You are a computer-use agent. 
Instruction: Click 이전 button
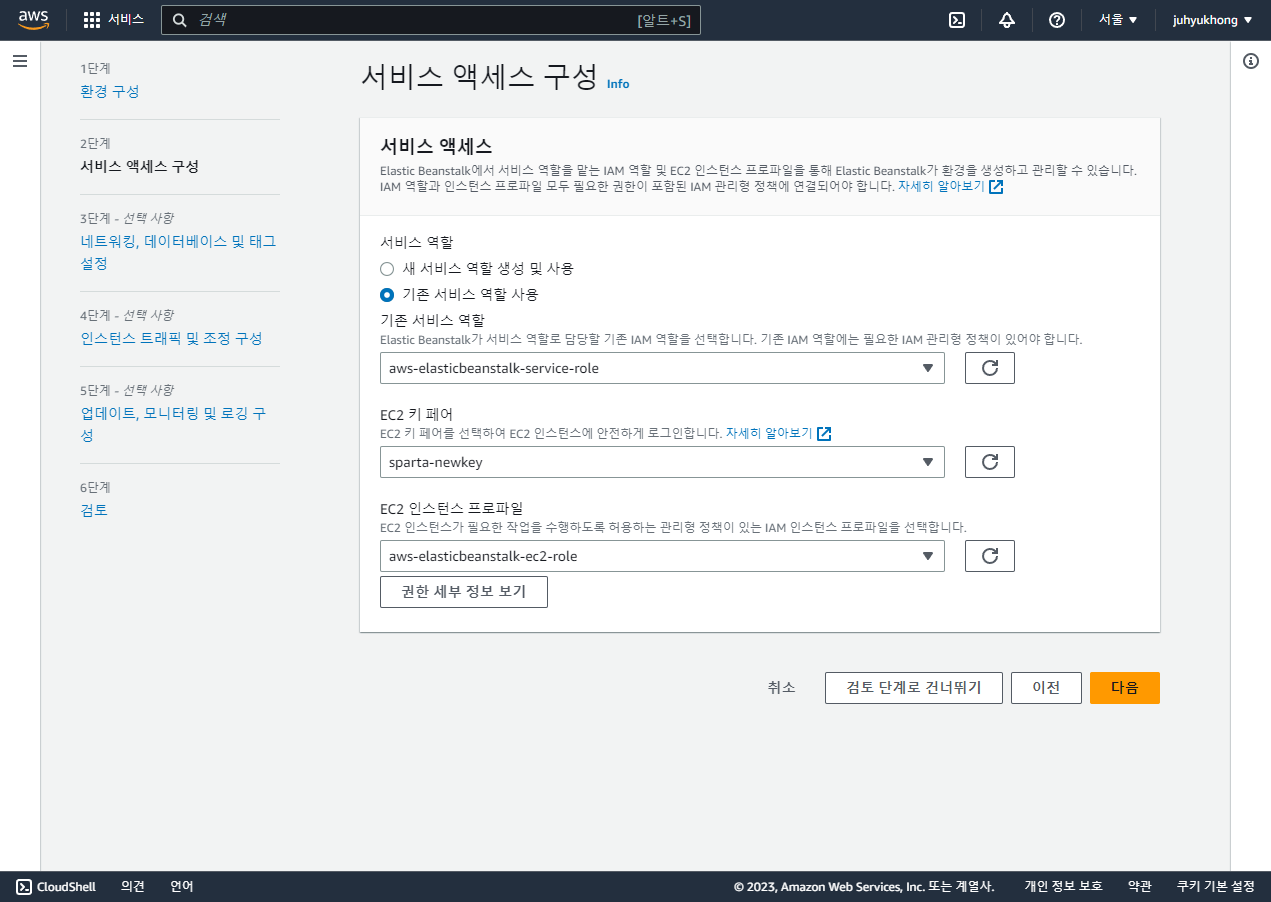[x=1046, y=688]
